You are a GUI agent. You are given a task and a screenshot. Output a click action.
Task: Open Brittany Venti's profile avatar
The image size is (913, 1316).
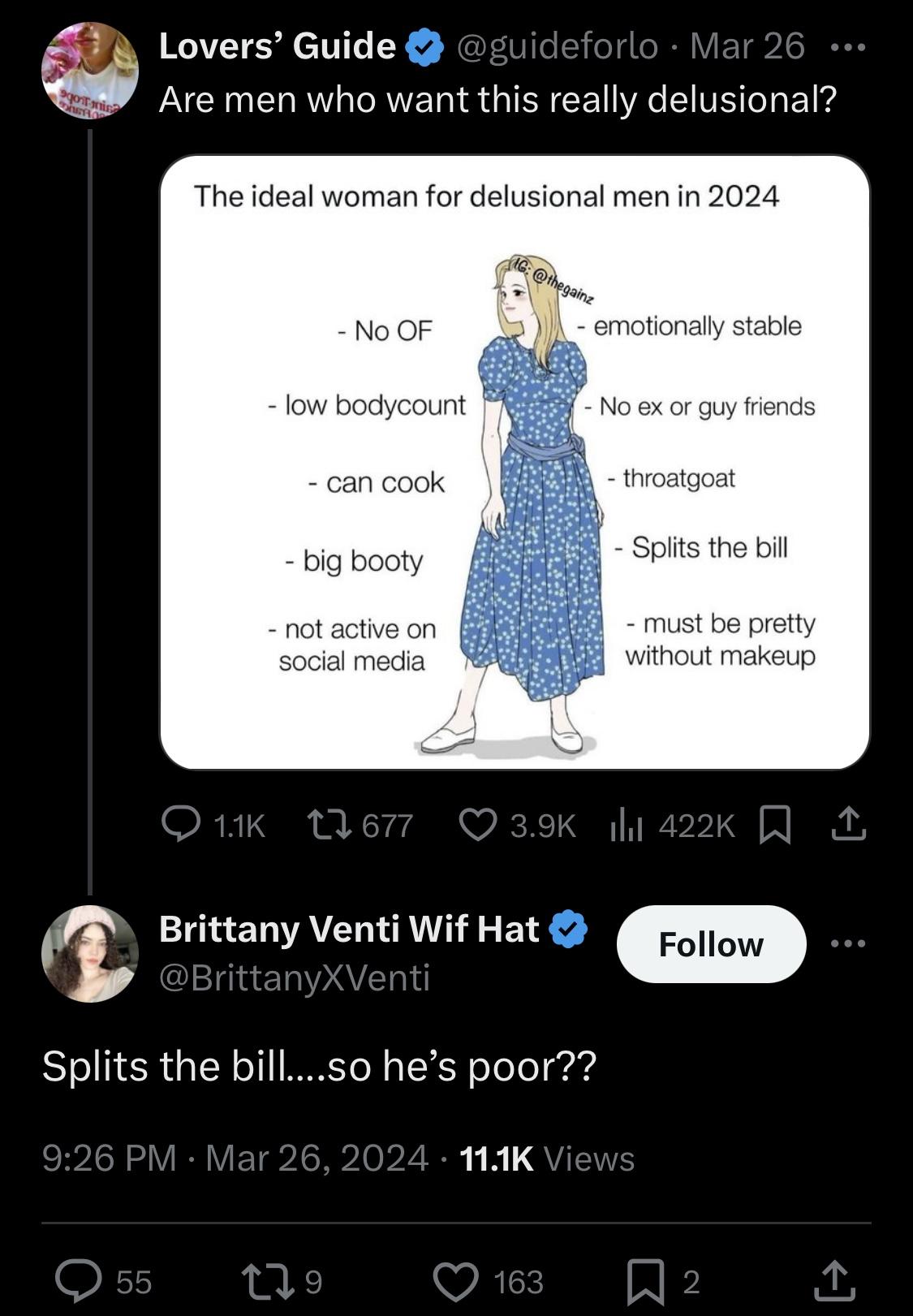90,953
